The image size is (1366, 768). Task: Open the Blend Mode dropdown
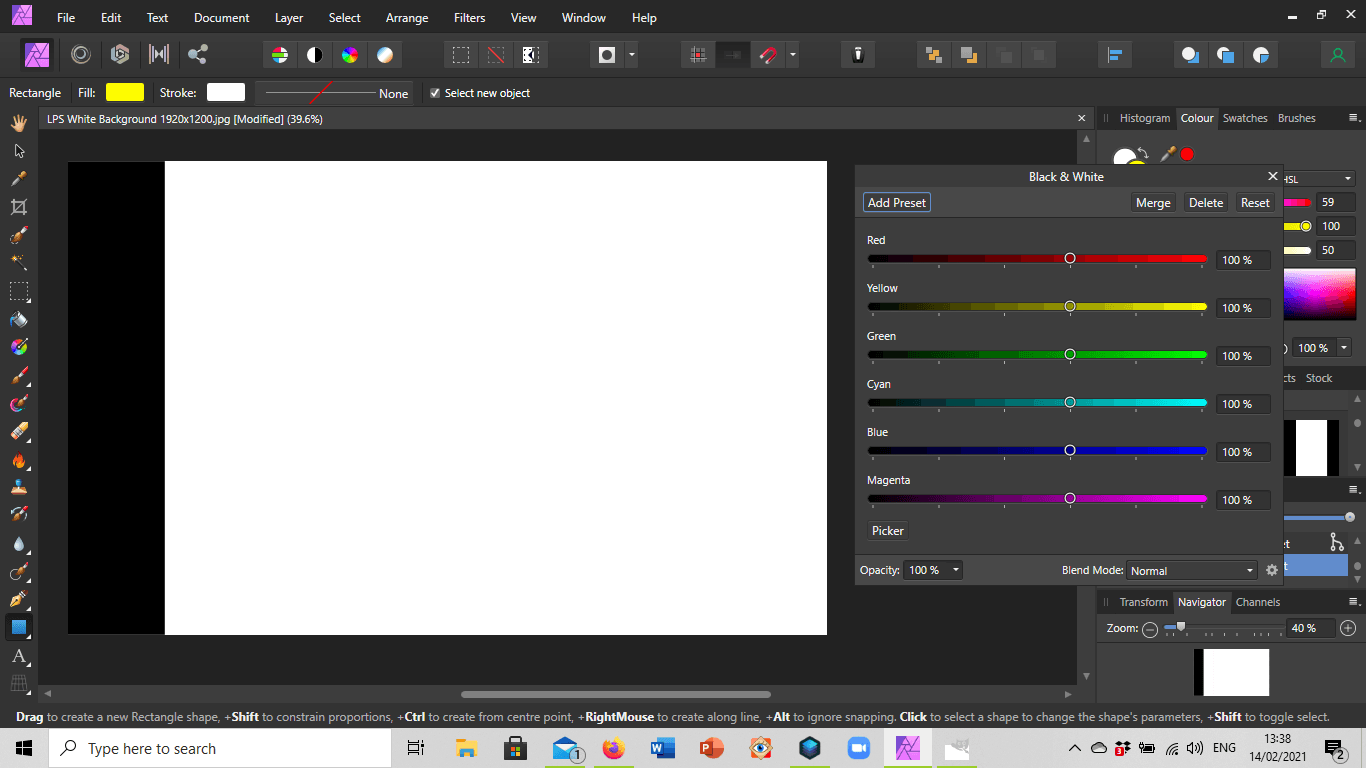pyautogui.click(x=1191, y=570)
